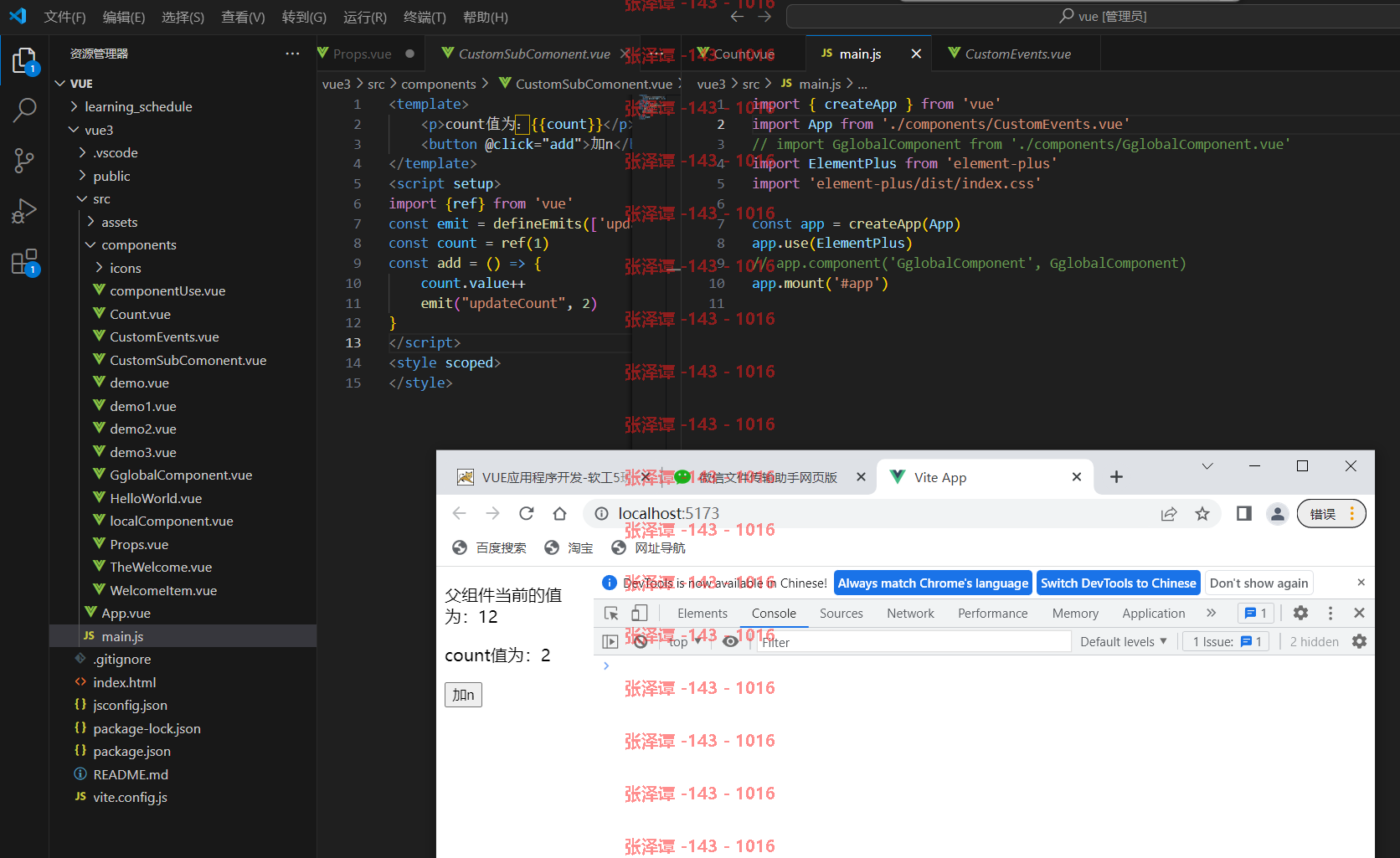Dismiss the DevTools language notification
The width and height of the screenshot is (1400, 858).
[1361, 582]
